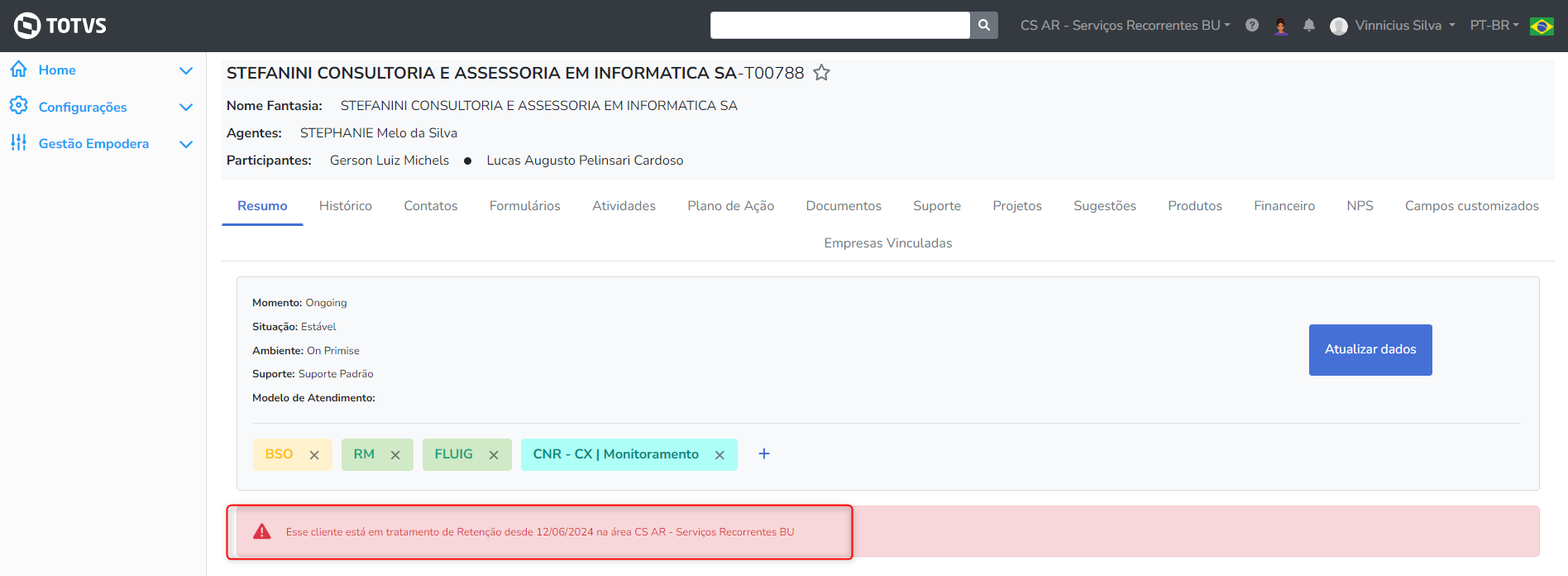Image resolution: width=1568 pixels, height=576 pixels.
Task: Open the Plano de Ação tab
Action: click(x=731, y=206)
